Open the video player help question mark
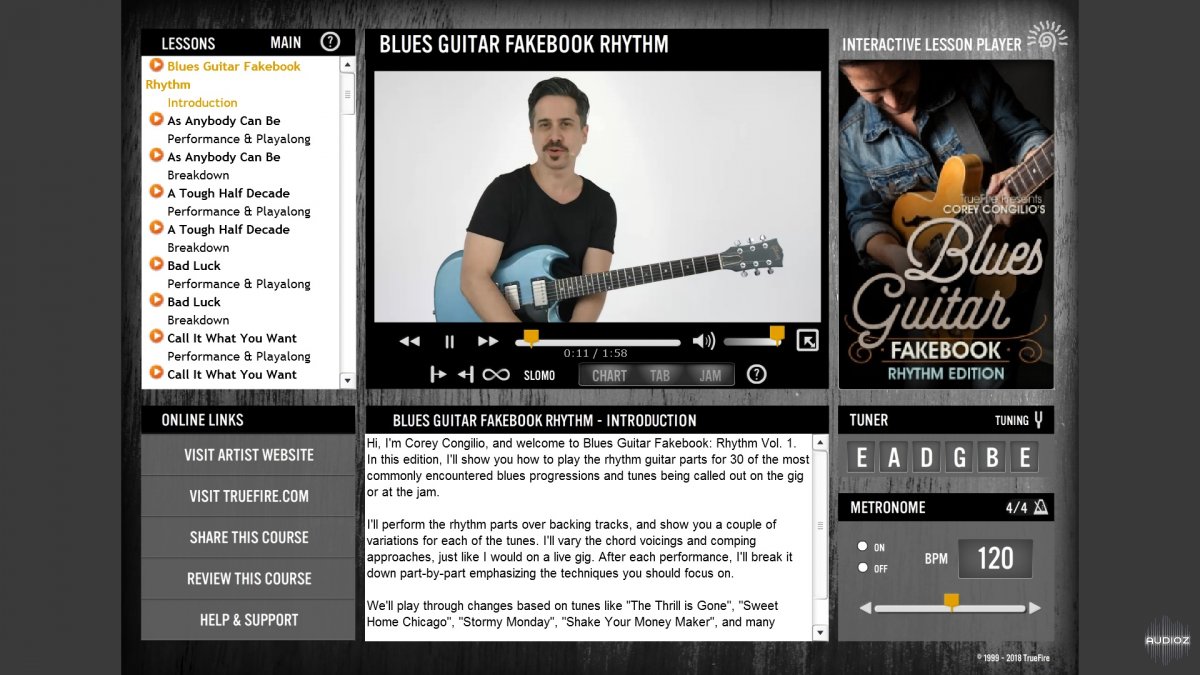1200x675 pixels. (x=757, y=374)
